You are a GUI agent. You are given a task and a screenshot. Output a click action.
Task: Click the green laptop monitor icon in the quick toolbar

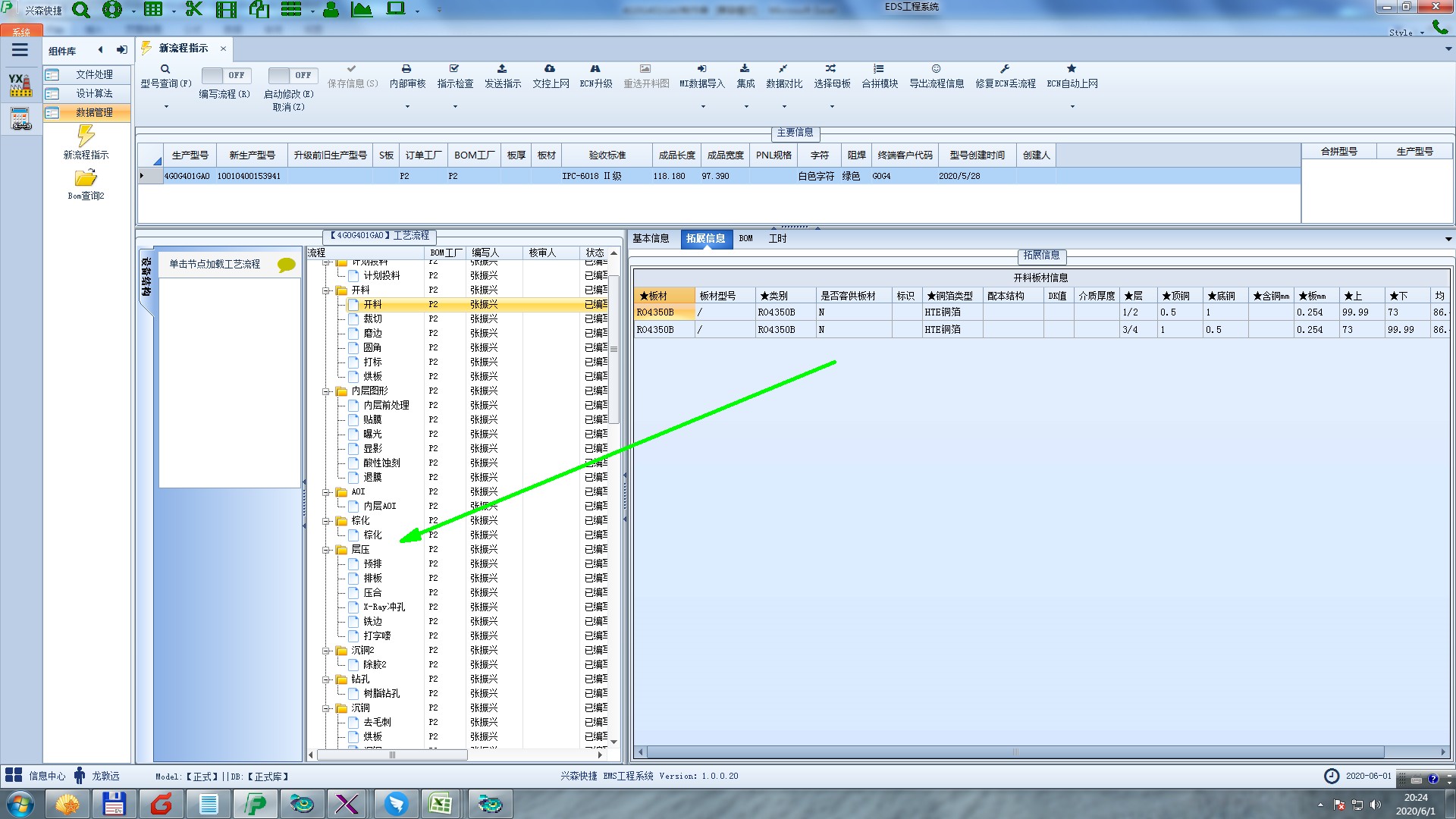click(396, 9)
